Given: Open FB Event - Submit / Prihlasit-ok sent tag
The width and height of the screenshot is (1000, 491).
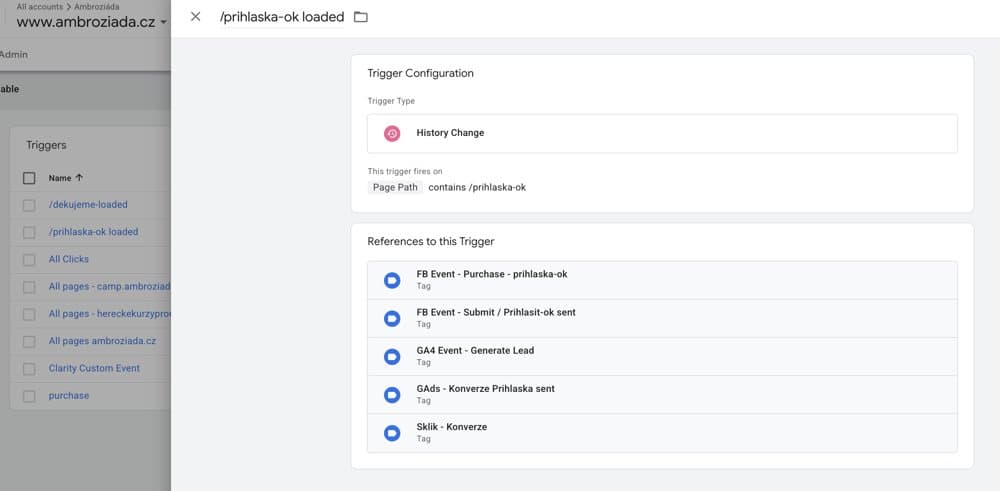Looking at the screenshot, I should coord(662,319).
